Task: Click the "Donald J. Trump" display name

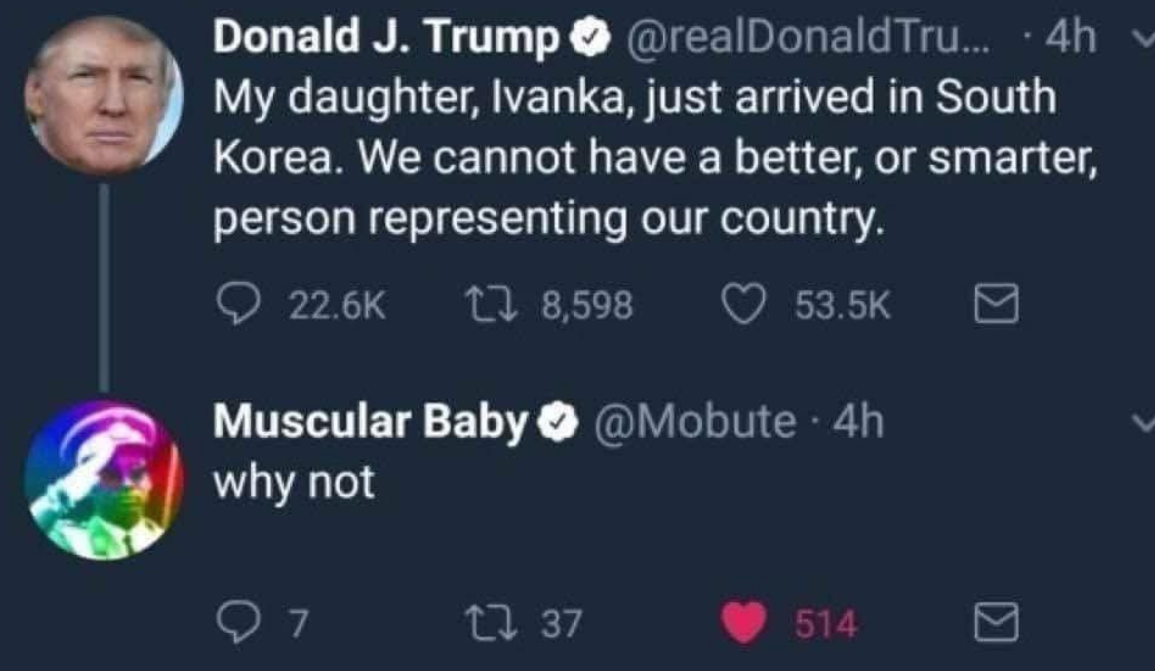Action: pyautogui.click(x=386, y=40)
